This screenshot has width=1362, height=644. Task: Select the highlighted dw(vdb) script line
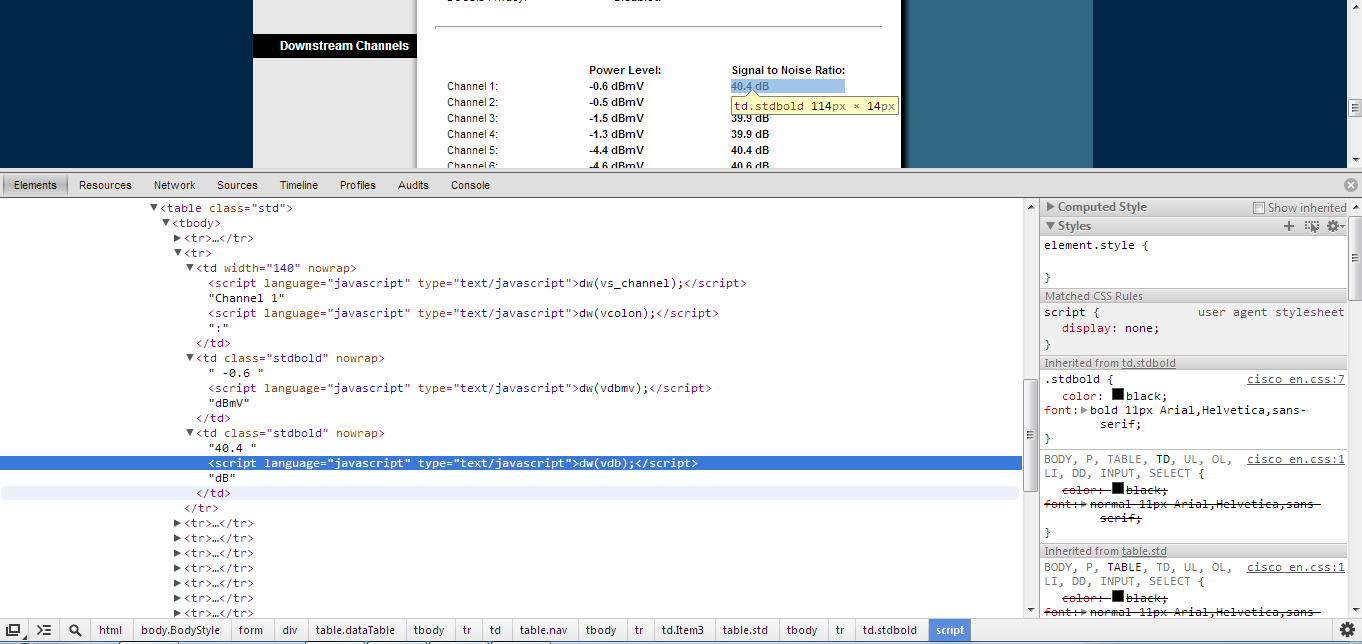coord(510,463)
